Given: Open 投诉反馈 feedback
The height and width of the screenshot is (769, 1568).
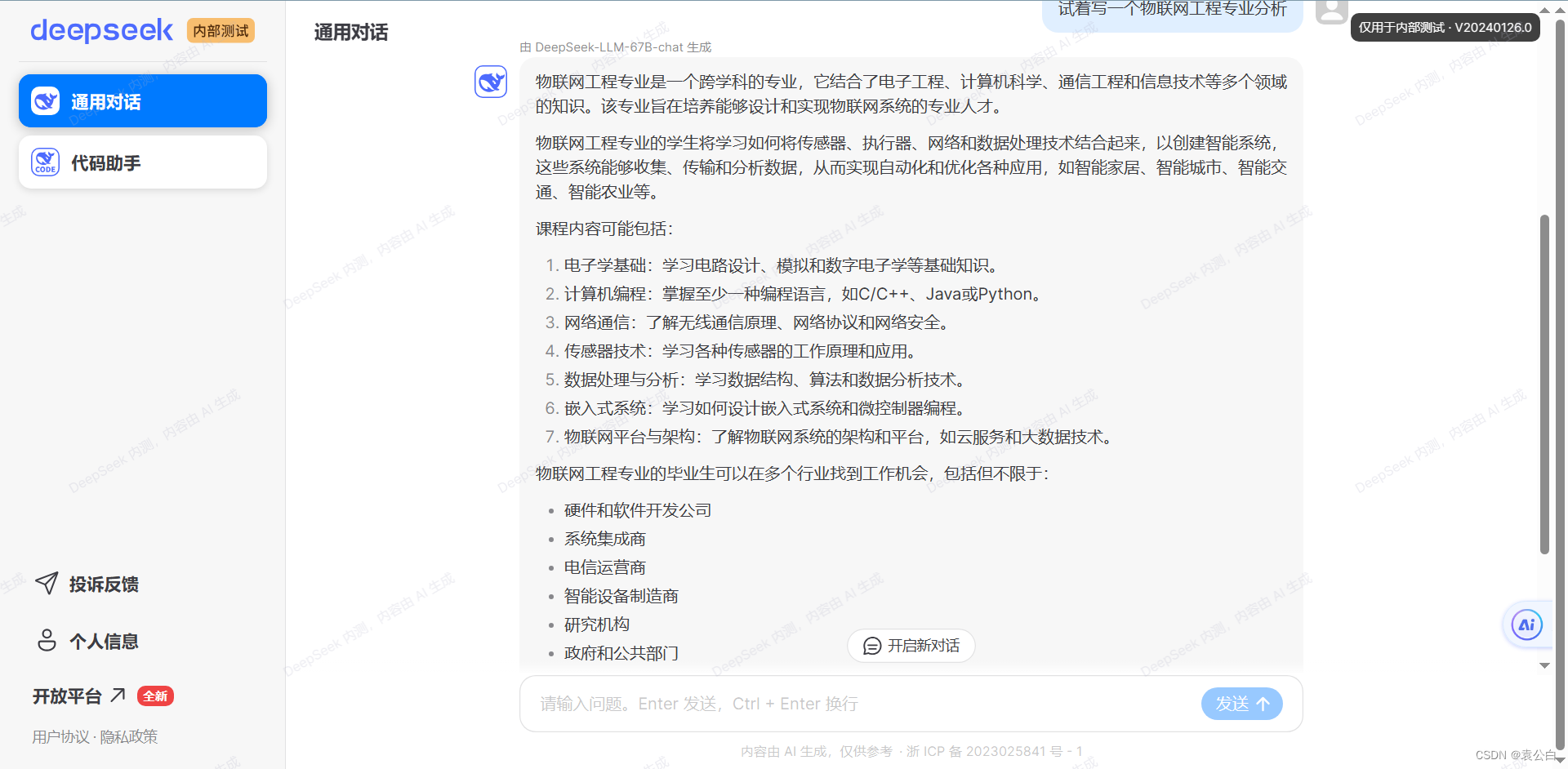Looking at the screenshot, I should (87, 584).
